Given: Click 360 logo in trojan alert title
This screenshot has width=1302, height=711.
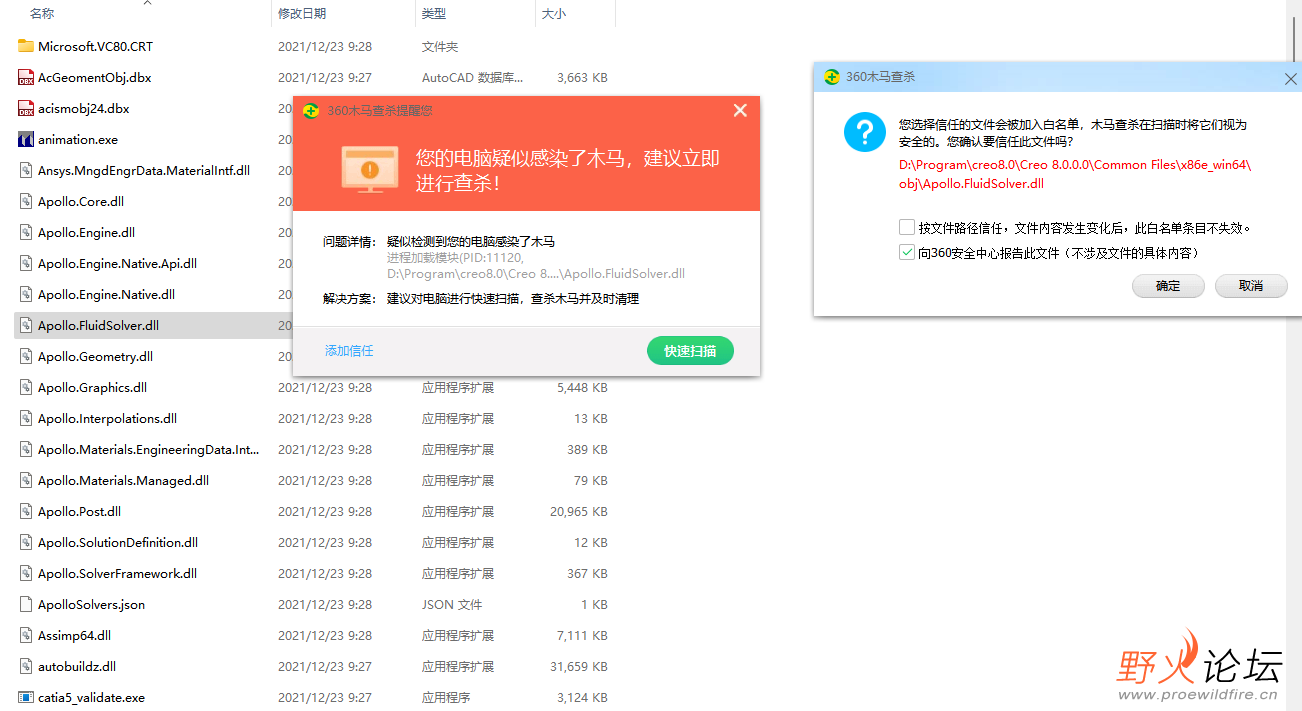Looking at the screenshot, I should point(311,110).
